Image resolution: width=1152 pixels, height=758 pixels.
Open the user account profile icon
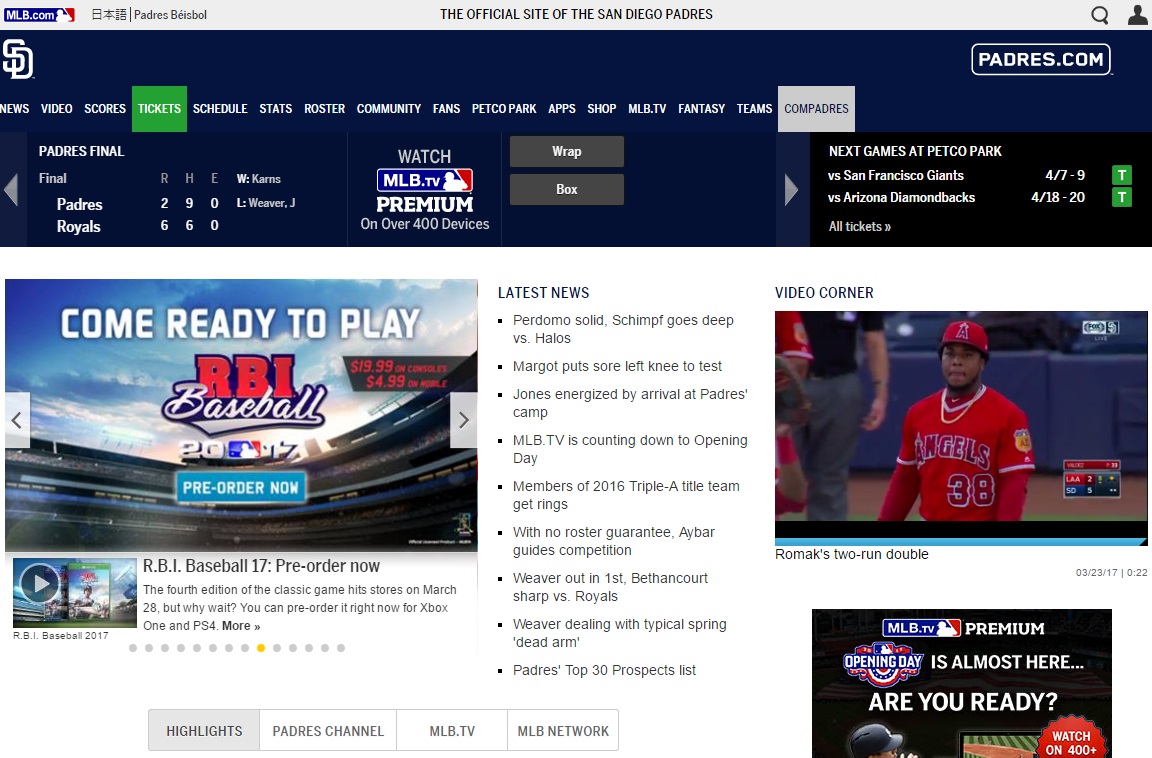coord(1137,15)
